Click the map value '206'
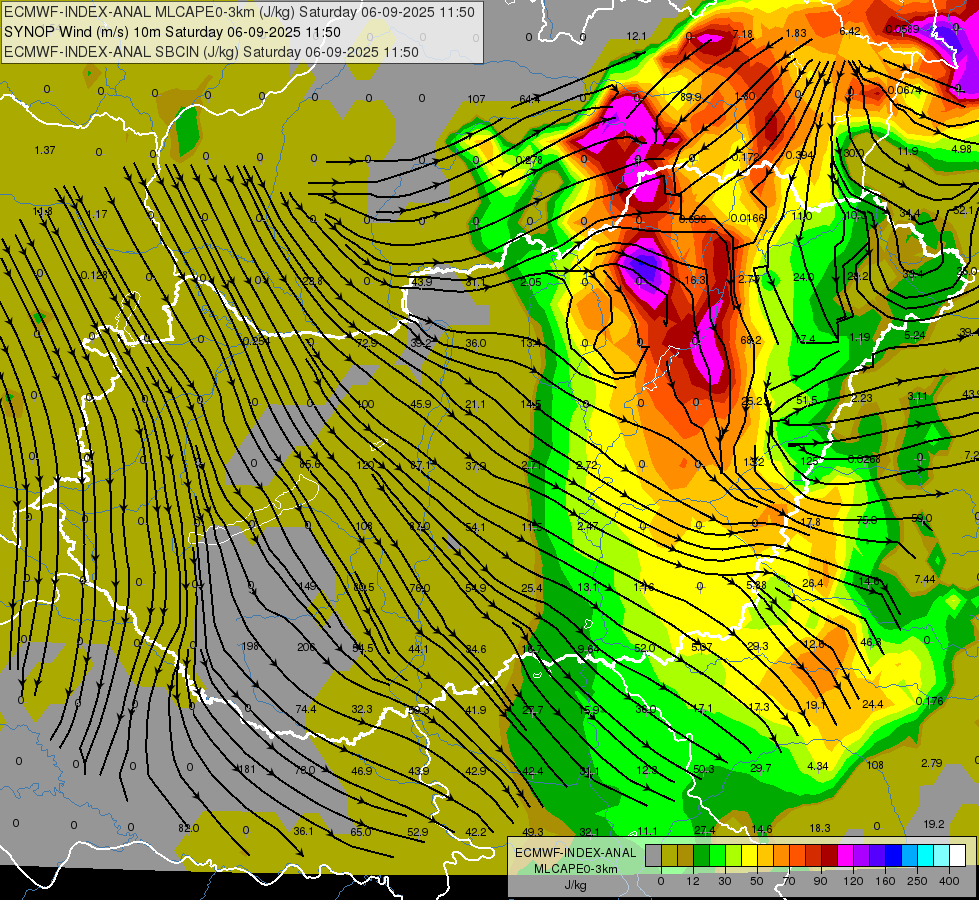 point(306,647)
